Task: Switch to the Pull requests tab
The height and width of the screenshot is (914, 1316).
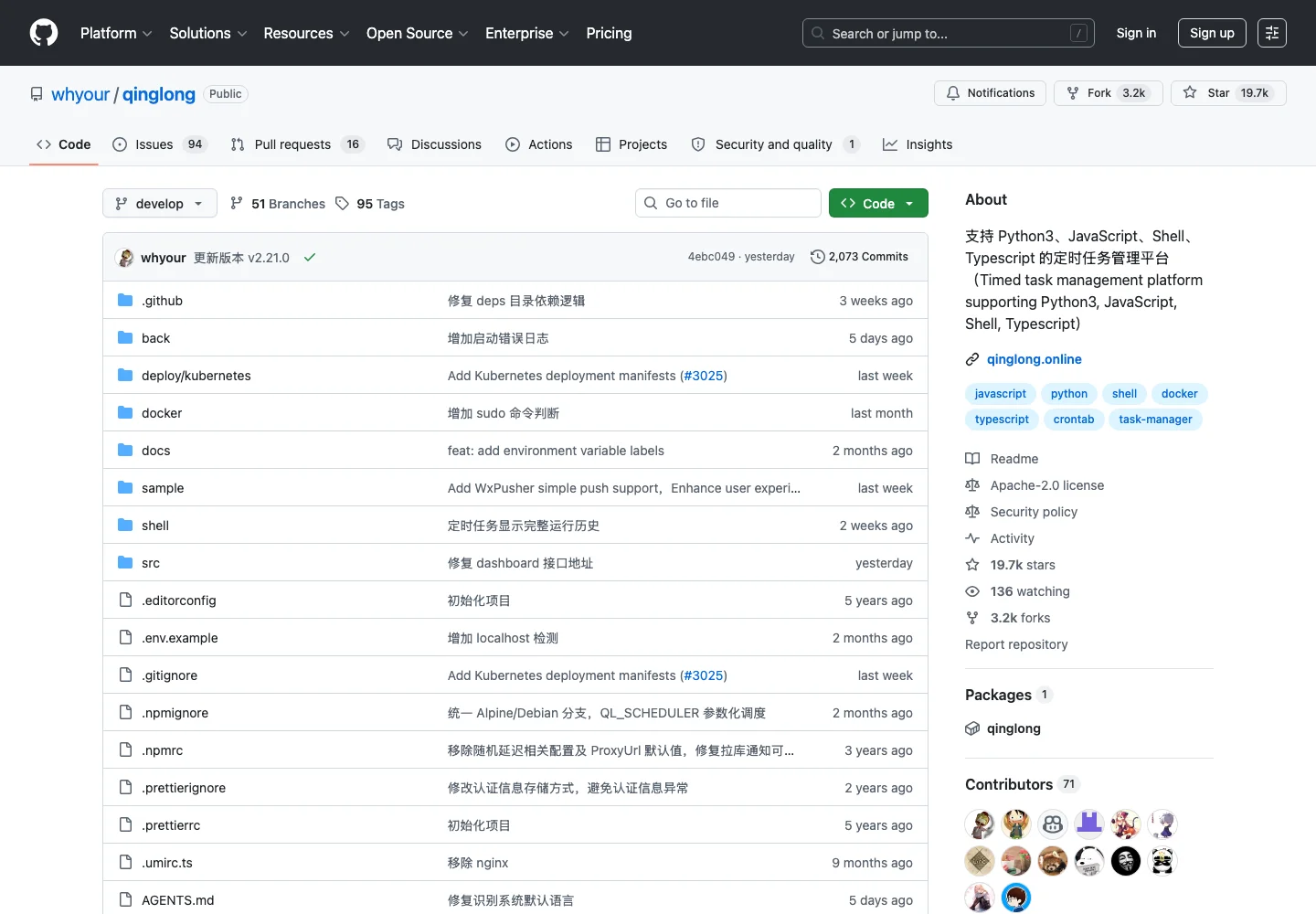Action: click(297, 144)
